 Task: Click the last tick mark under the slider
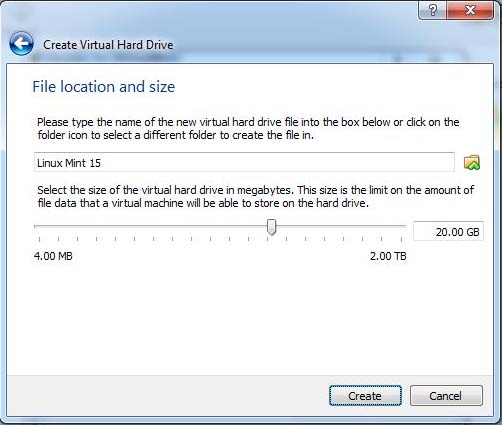pyautogui.click(x=401, y=239)
